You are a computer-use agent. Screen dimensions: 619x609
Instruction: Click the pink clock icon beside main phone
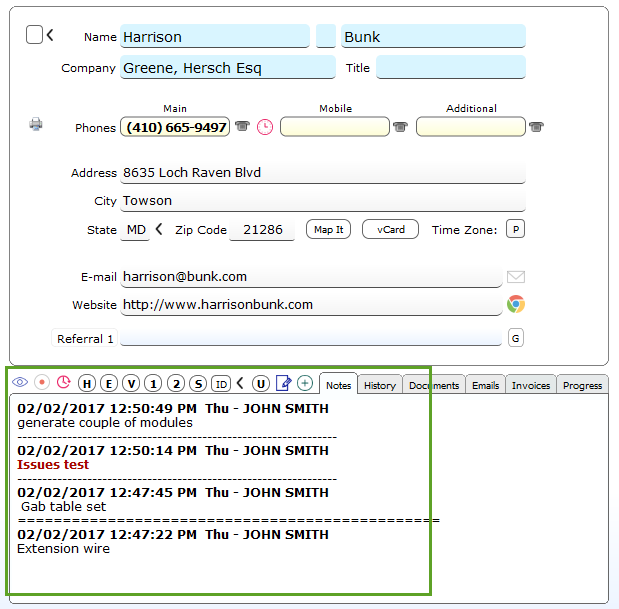pos(265,127)
